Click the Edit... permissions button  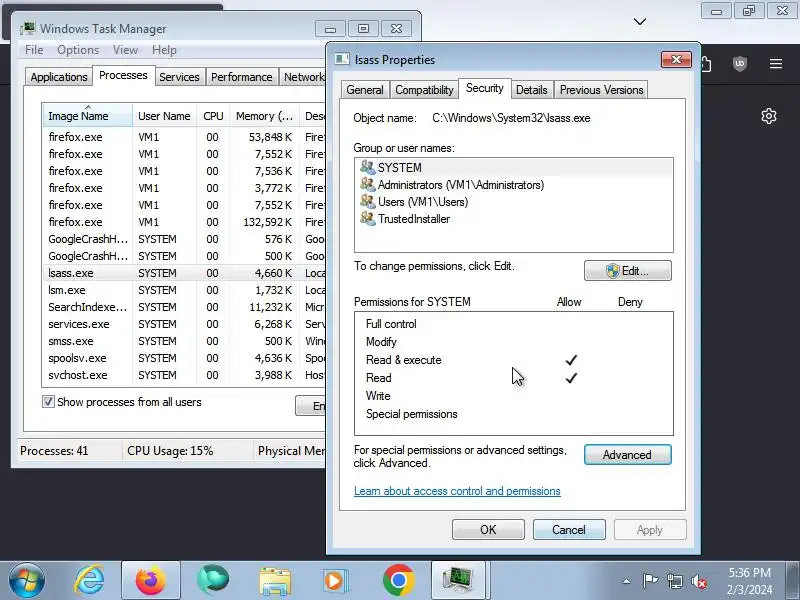(628, 271)
